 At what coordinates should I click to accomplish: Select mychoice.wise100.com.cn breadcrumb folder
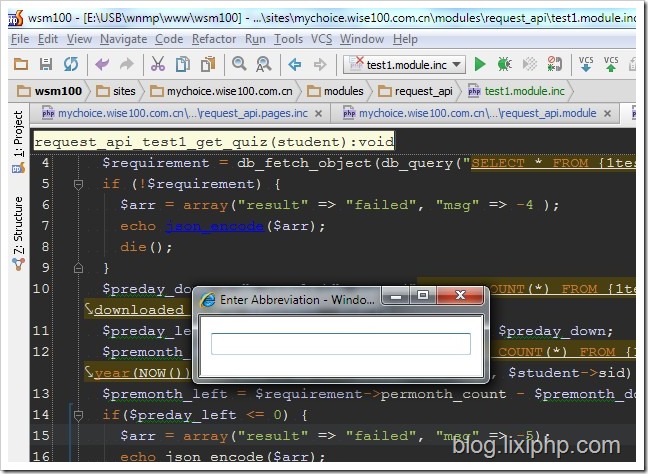pyautogui.click(x=221, y=91)
